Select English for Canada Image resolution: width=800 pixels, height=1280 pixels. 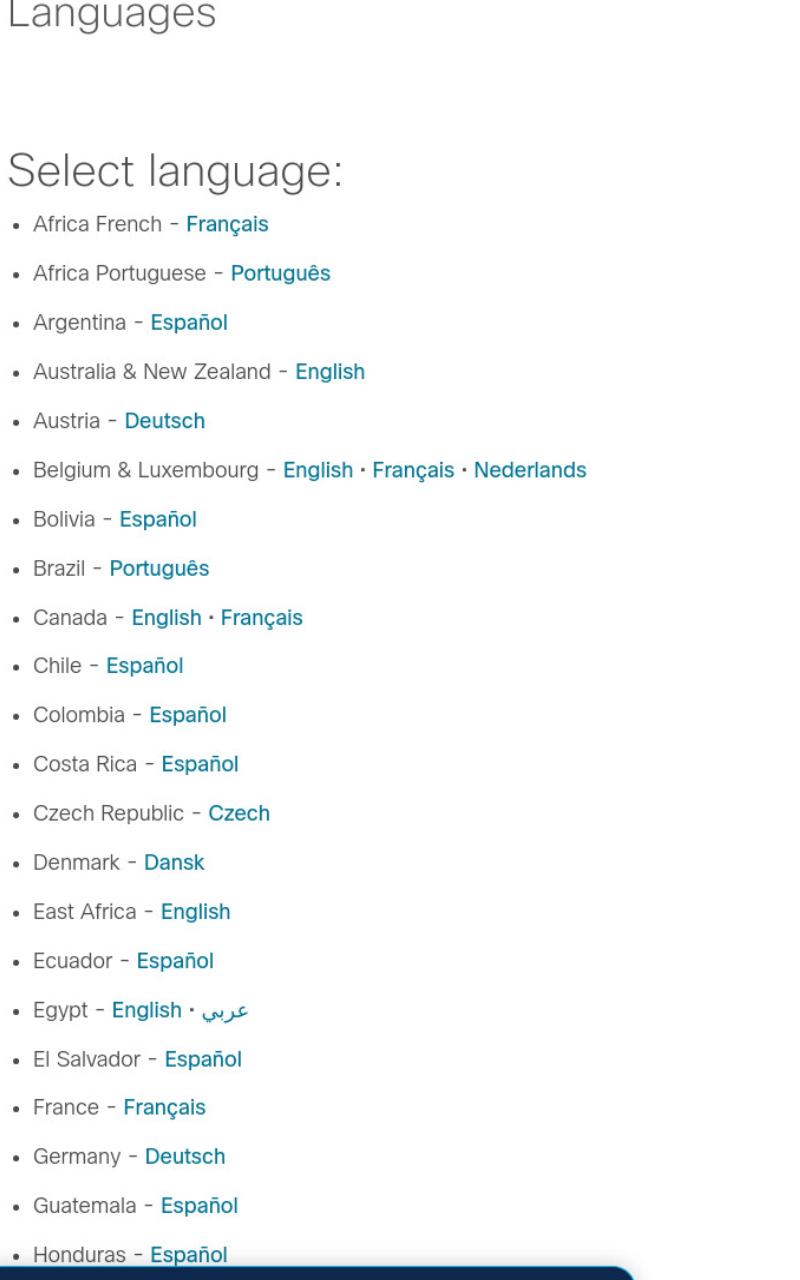click(166, 618)
